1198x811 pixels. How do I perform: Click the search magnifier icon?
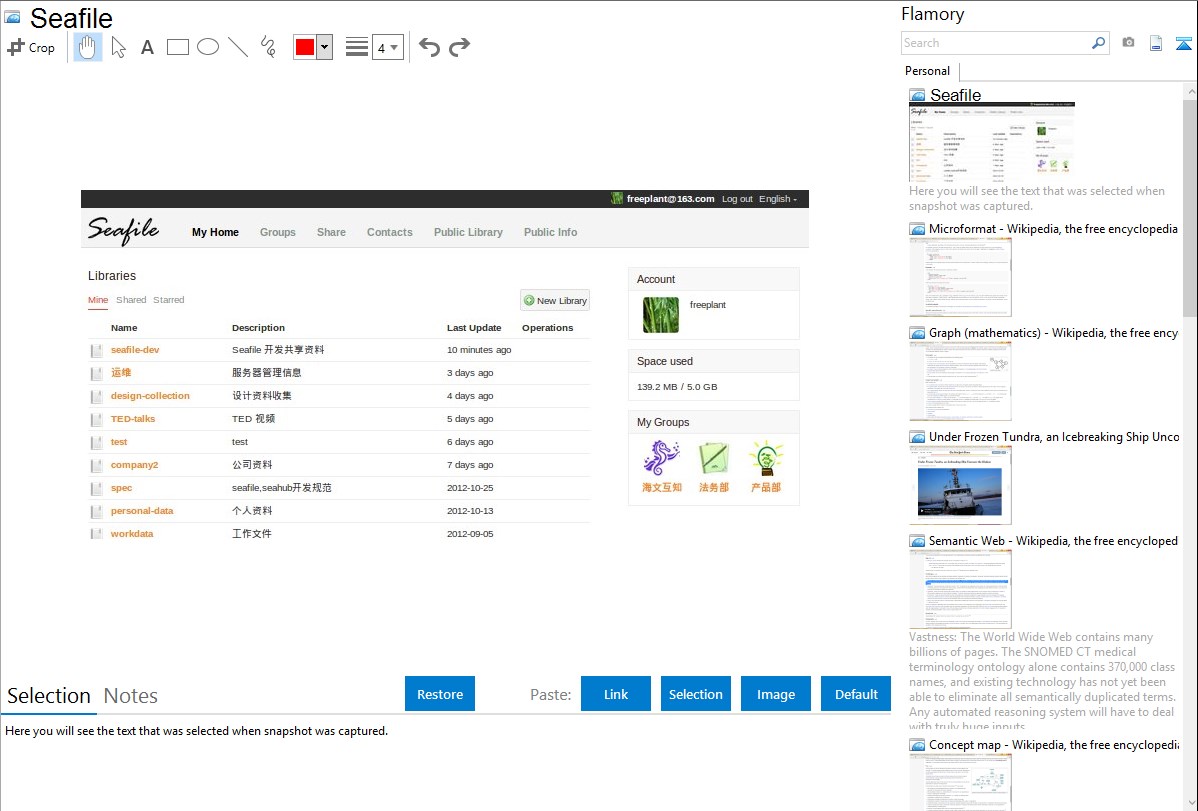click(x=1098, y=43)
